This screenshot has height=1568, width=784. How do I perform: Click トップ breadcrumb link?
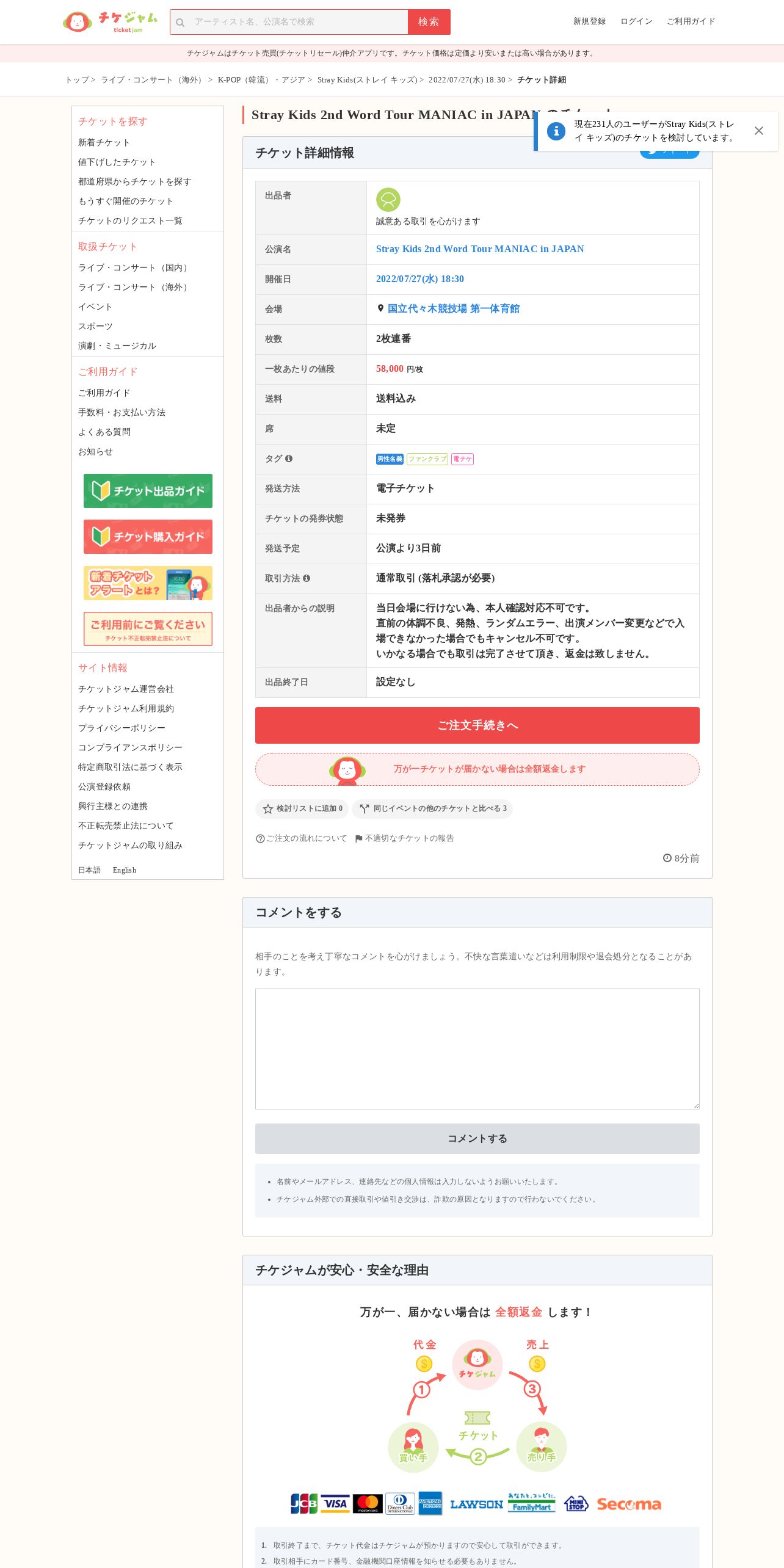click(x=77, y=80)
